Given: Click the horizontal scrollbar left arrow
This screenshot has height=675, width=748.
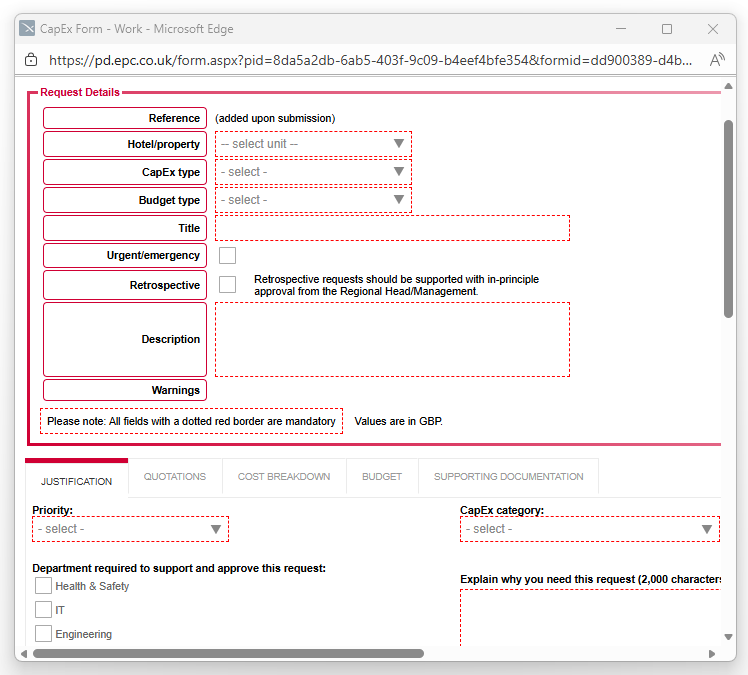Looking at the screenshot, I should click(25, 654).
